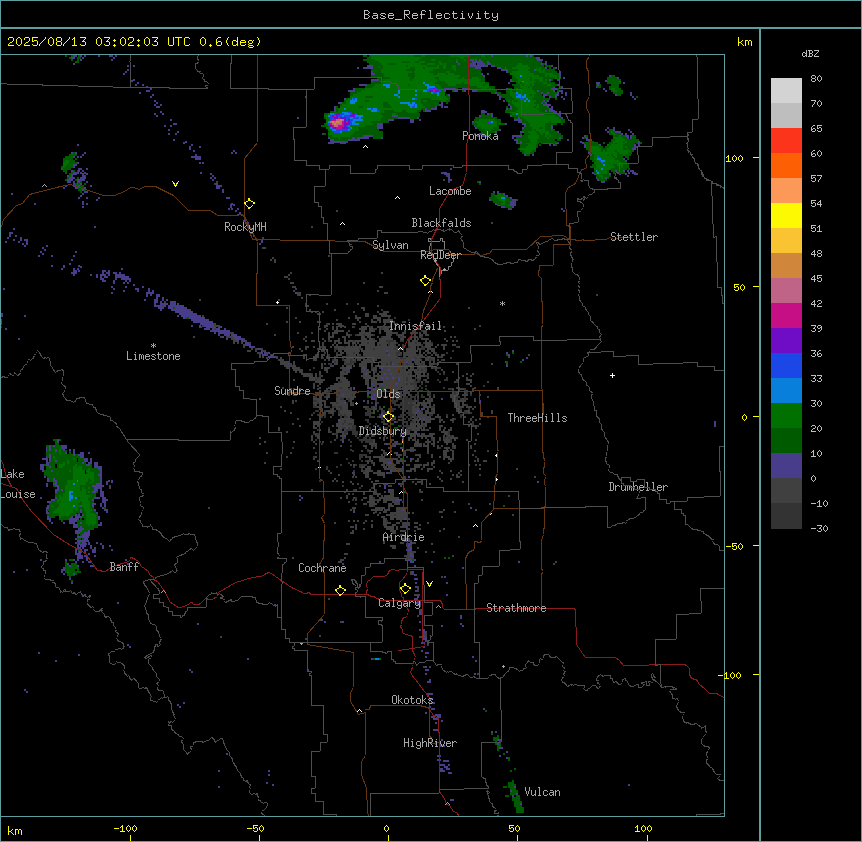
Task: Click the Strathmore label
Action: pyautogui.click(x=516, y=608)
